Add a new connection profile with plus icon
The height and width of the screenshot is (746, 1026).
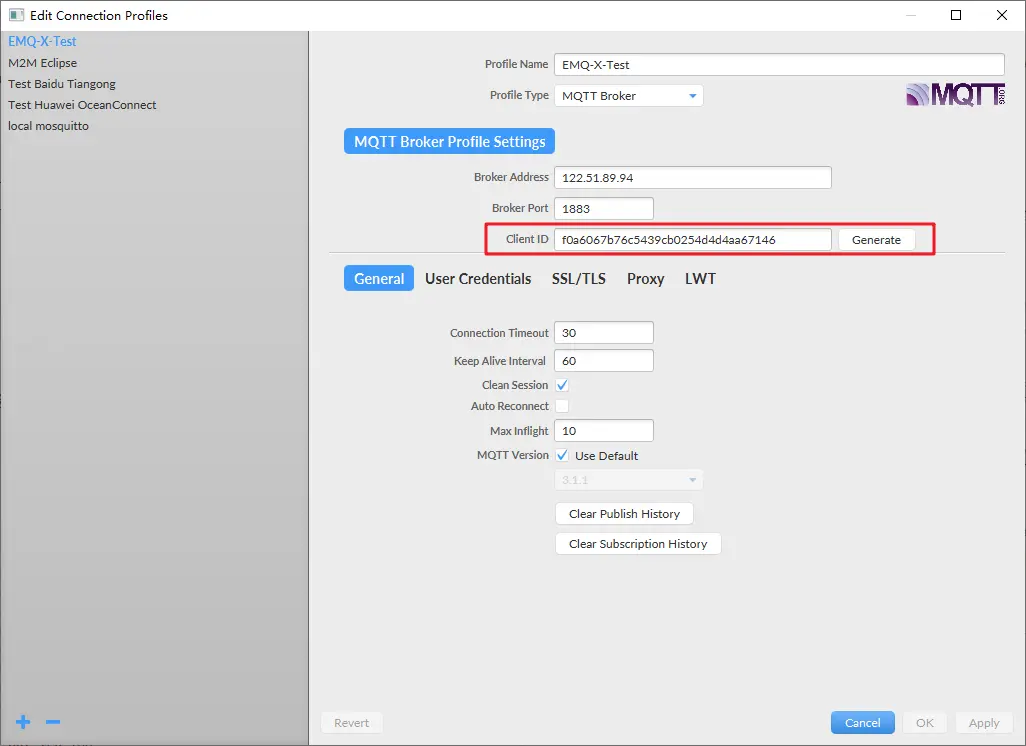click(23, 722)
